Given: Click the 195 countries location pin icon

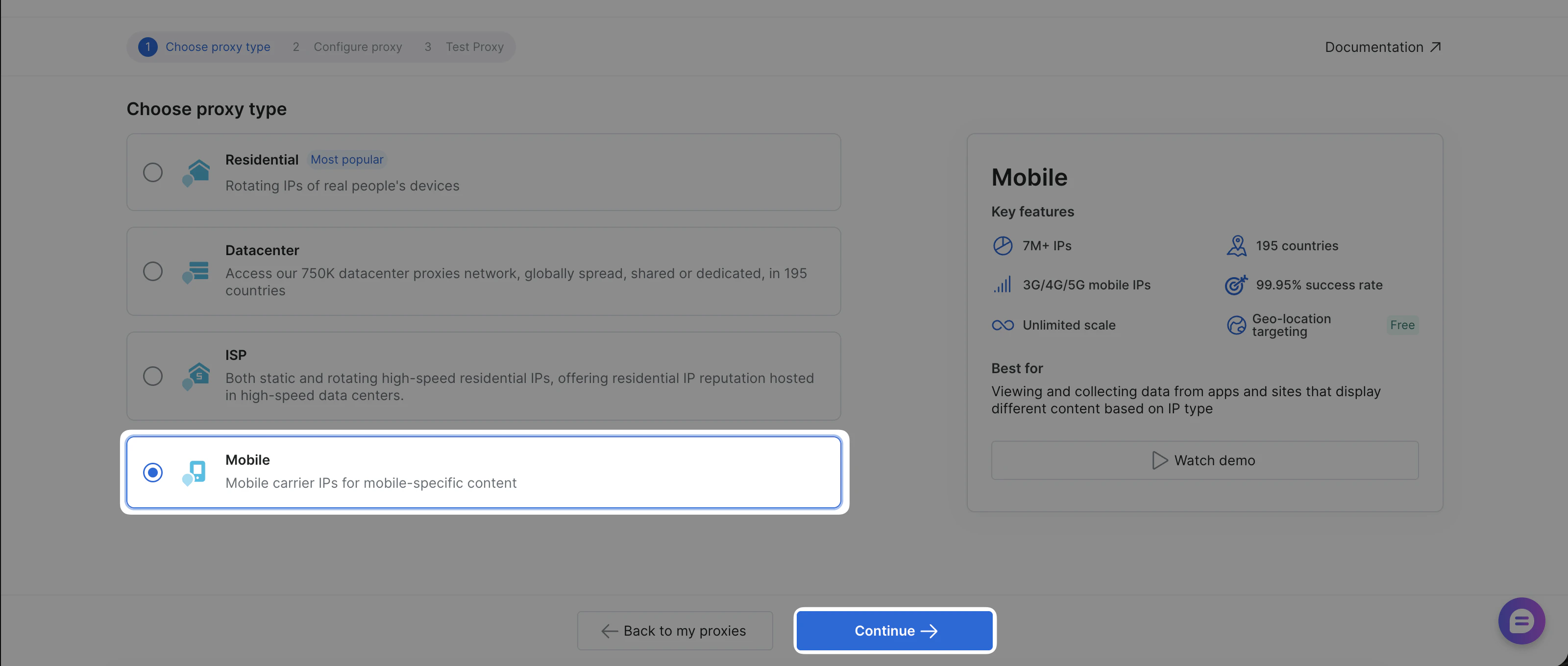Looking at the screenshot, I should pos(1236,246).
